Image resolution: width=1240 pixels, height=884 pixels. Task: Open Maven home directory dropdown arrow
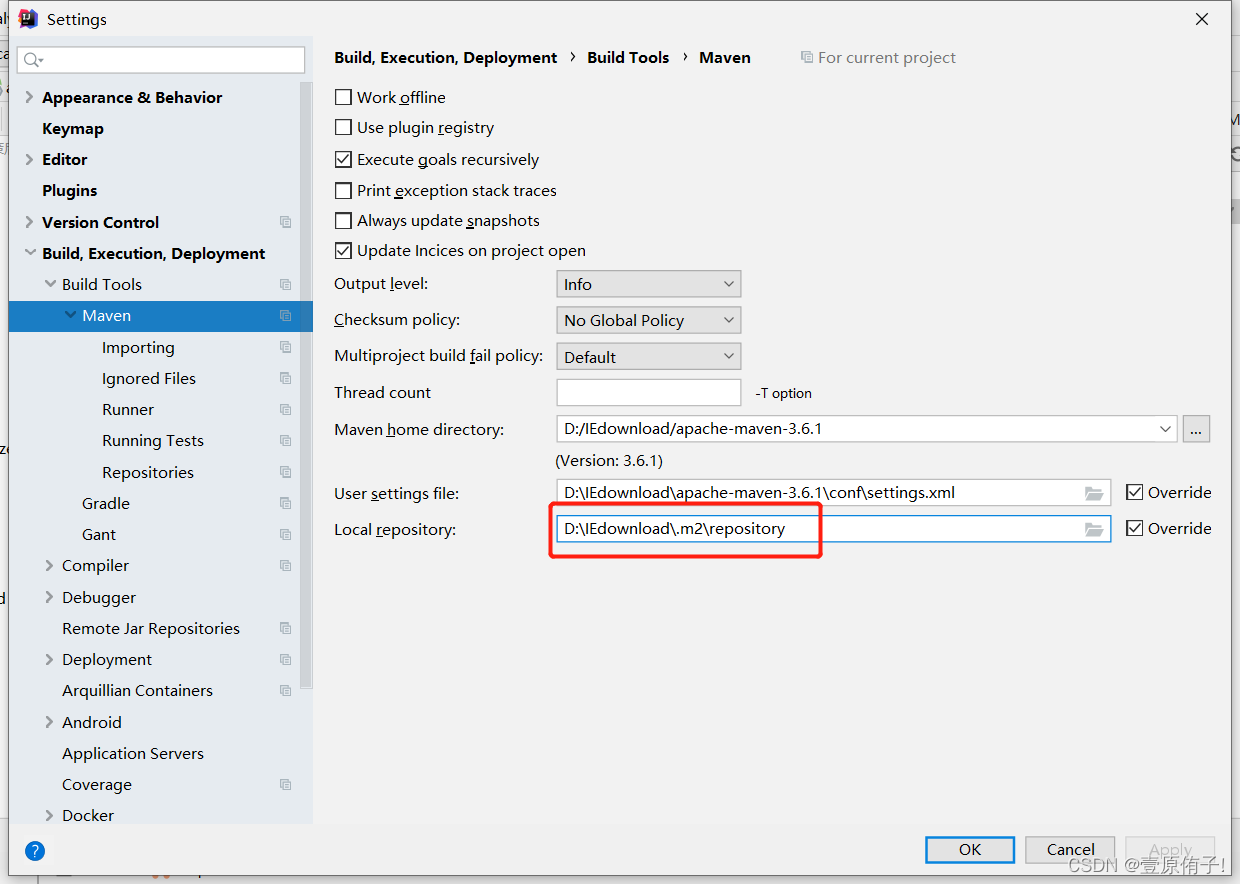(1165, 429)
